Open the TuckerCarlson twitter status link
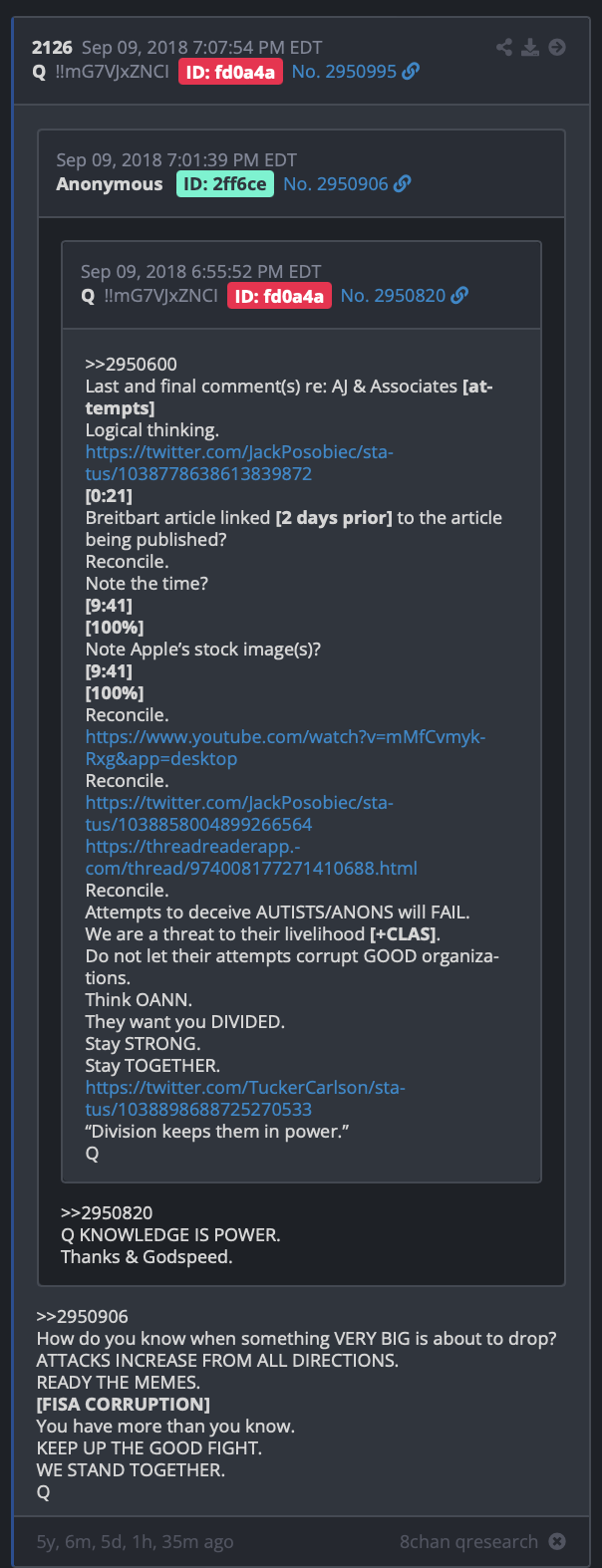602x1568 pixels. 245,1099
